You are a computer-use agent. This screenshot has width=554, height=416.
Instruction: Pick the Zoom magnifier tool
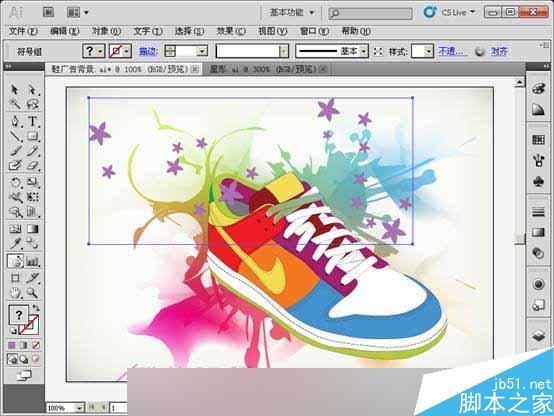[32, 293]
